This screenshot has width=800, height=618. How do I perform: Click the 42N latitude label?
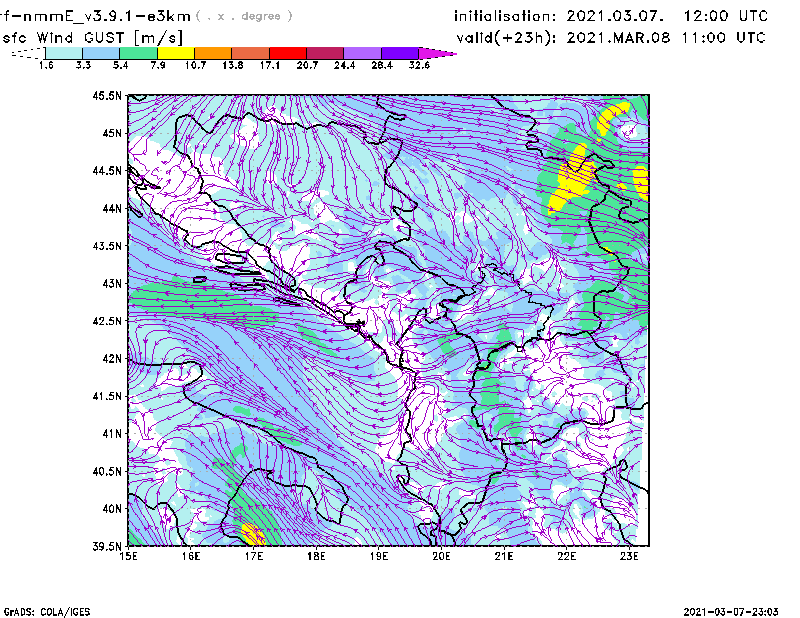(x=112, y=359)
